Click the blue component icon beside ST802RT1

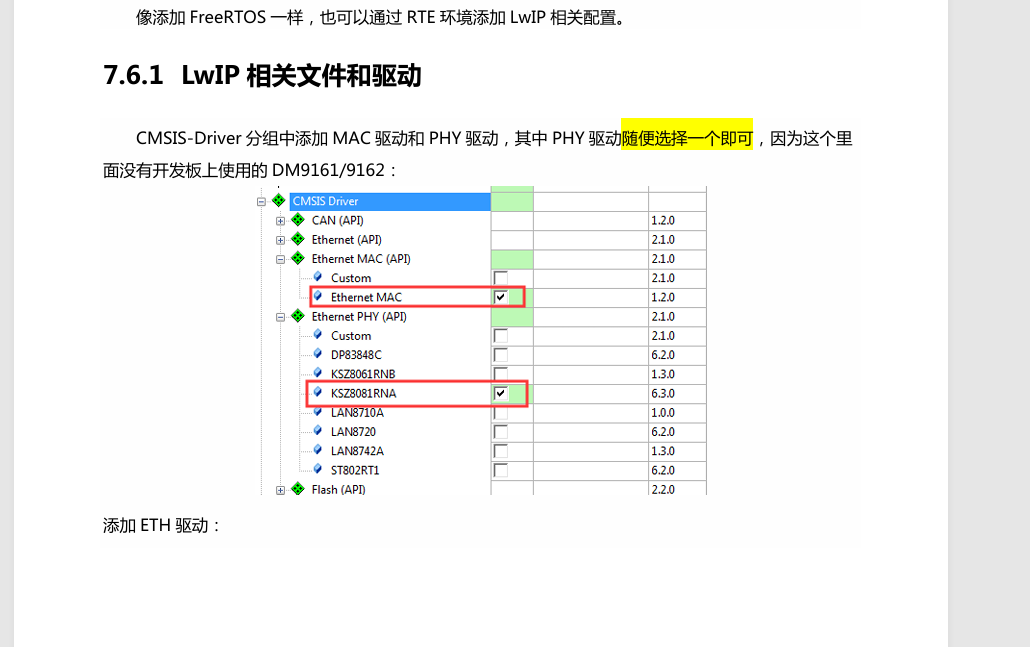318,469
